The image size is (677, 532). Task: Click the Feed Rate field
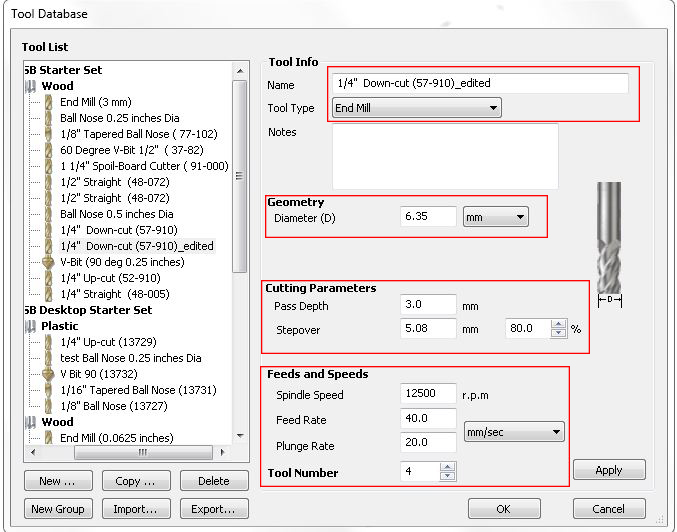click(428, 418)
